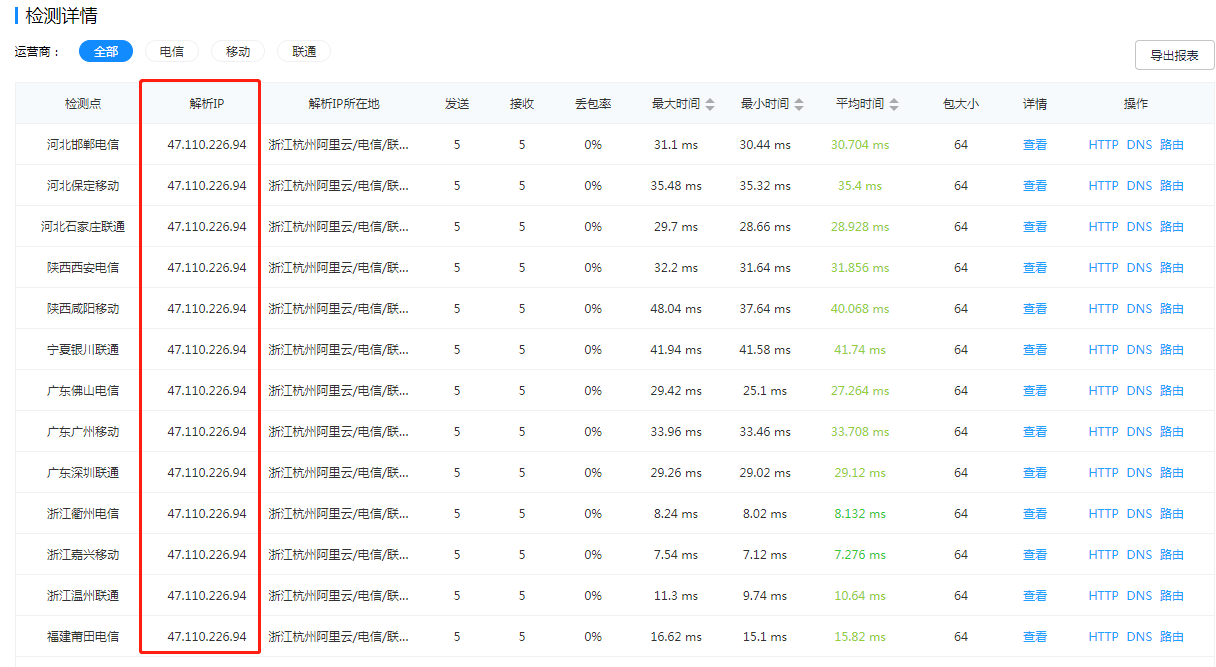This screenshot has height=667, width=1216.
Task: Sort by 平均时间 column arrows
Action: click(894, 104)
